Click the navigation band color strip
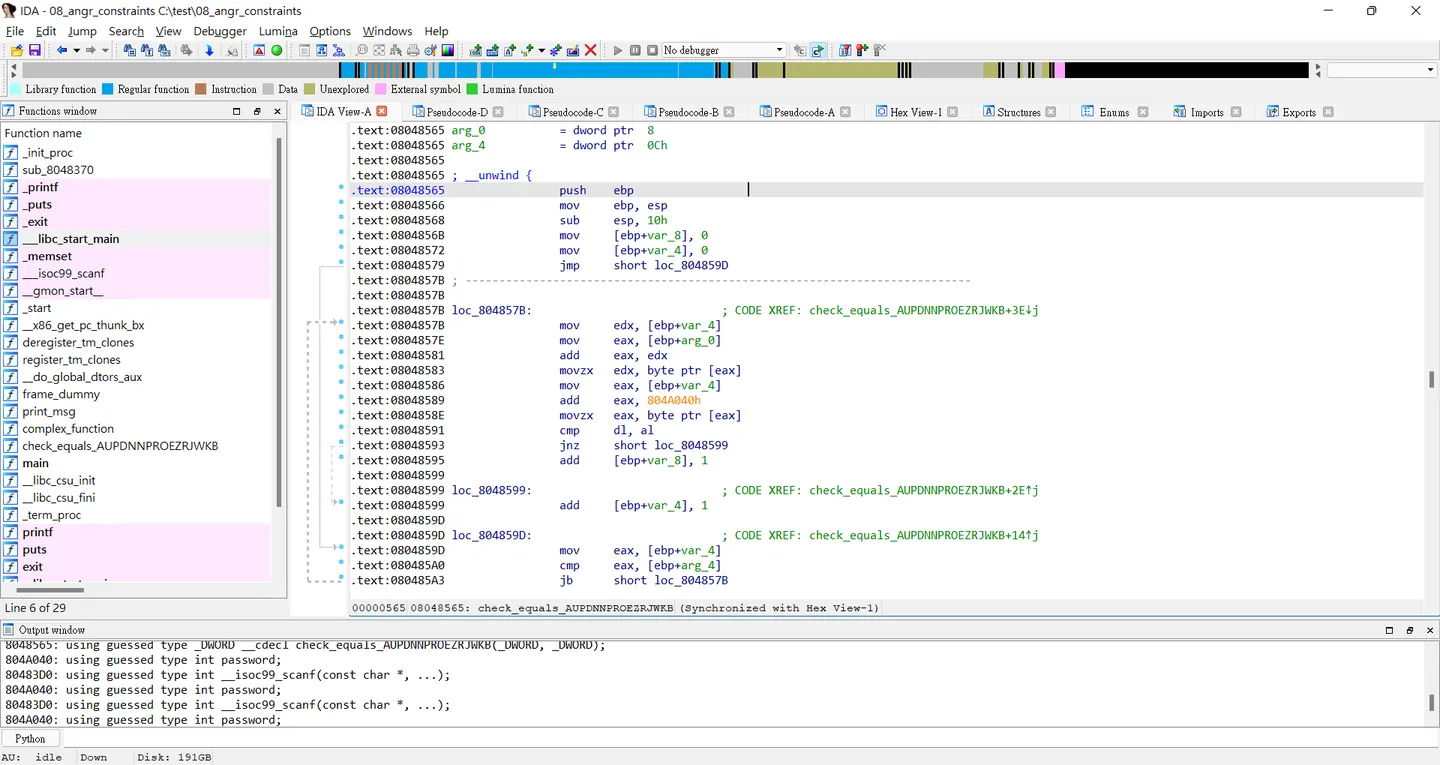 tap(665, 70)
